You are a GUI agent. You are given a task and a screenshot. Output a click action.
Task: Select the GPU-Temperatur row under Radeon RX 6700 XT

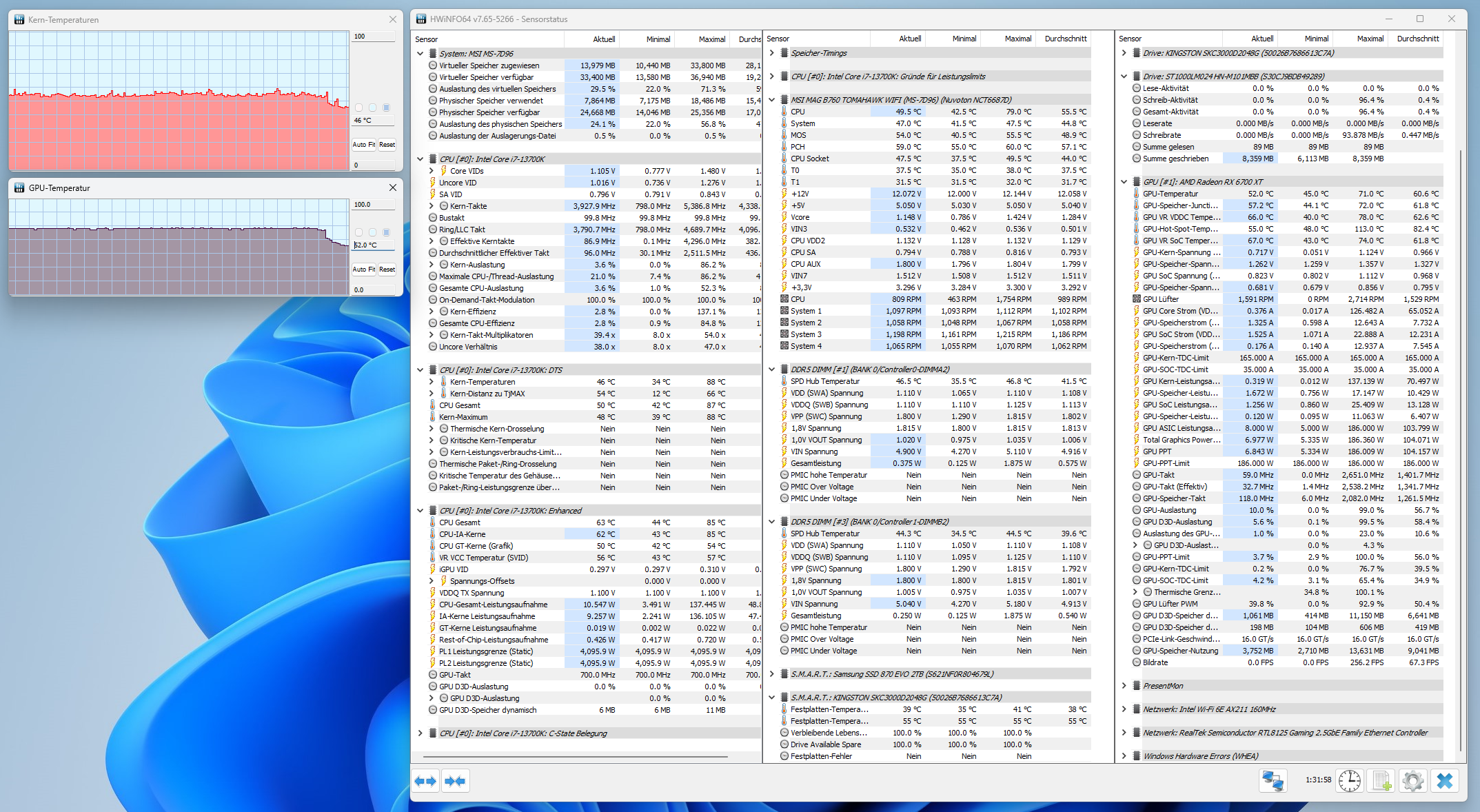[x=1170, y=194]
